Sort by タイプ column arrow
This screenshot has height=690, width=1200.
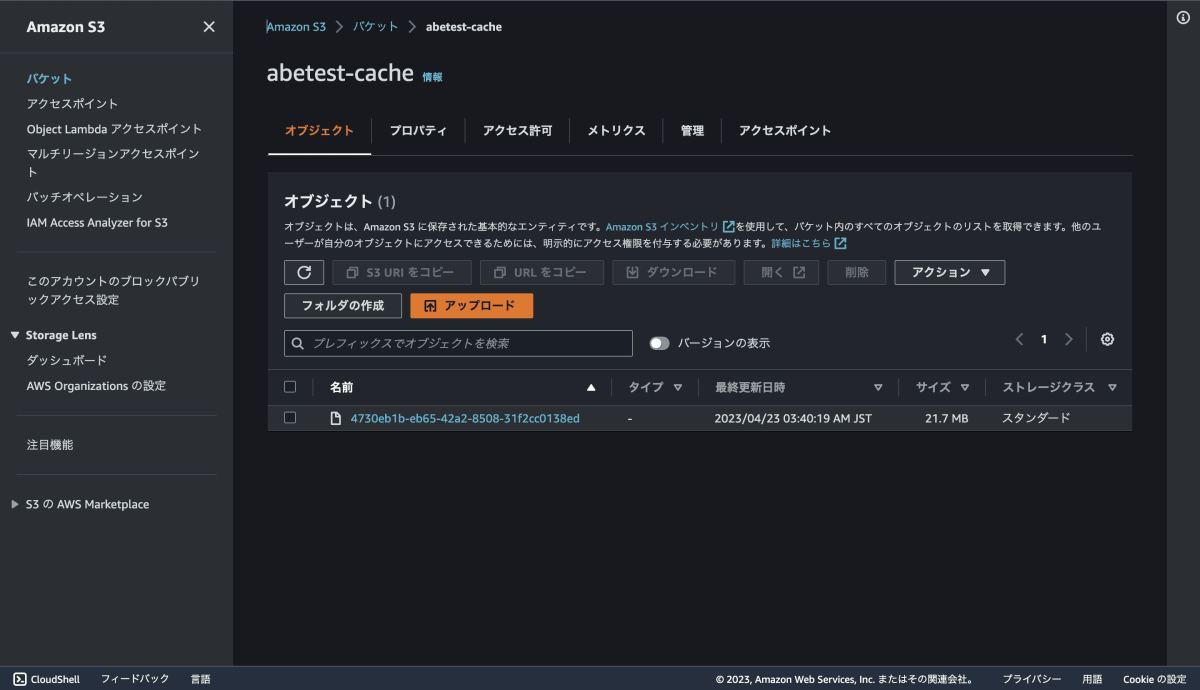tap(678, 387)
